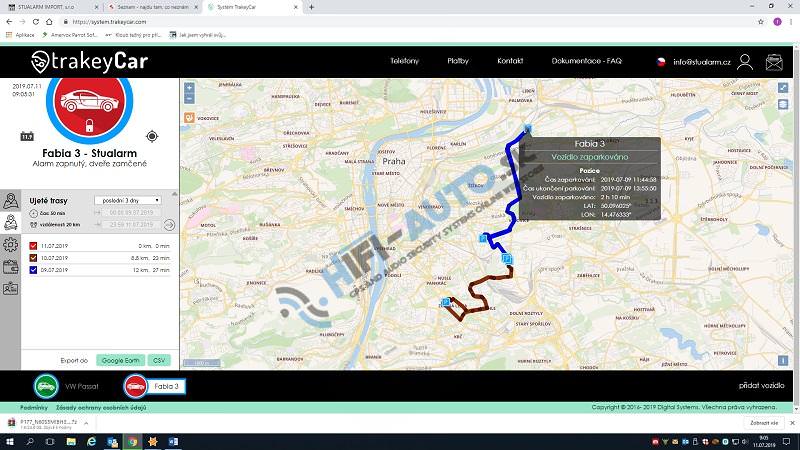
Task: Switch to the Seznam browser tab
Action: (x=153, y=7)
